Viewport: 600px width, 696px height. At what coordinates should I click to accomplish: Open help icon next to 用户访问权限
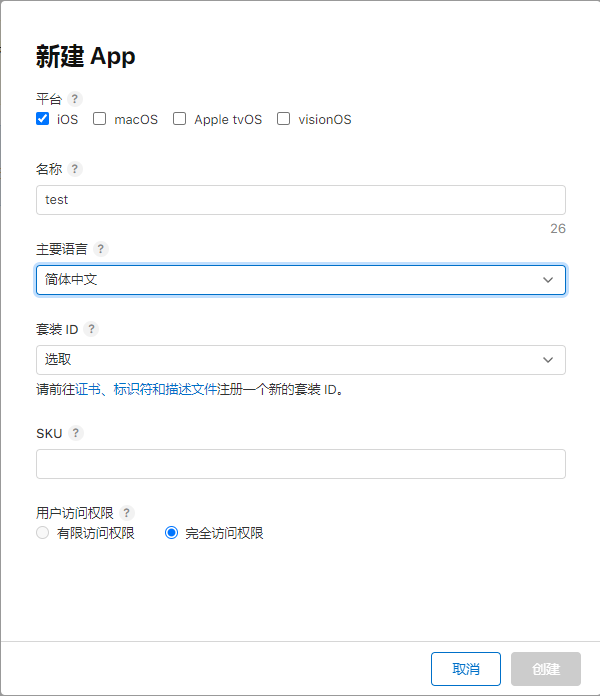pos(126,513)
